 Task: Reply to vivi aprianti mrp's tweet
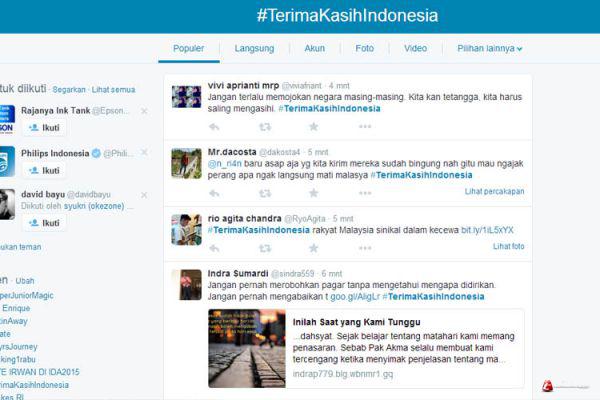pyautogui.click(x=214, y=127)
